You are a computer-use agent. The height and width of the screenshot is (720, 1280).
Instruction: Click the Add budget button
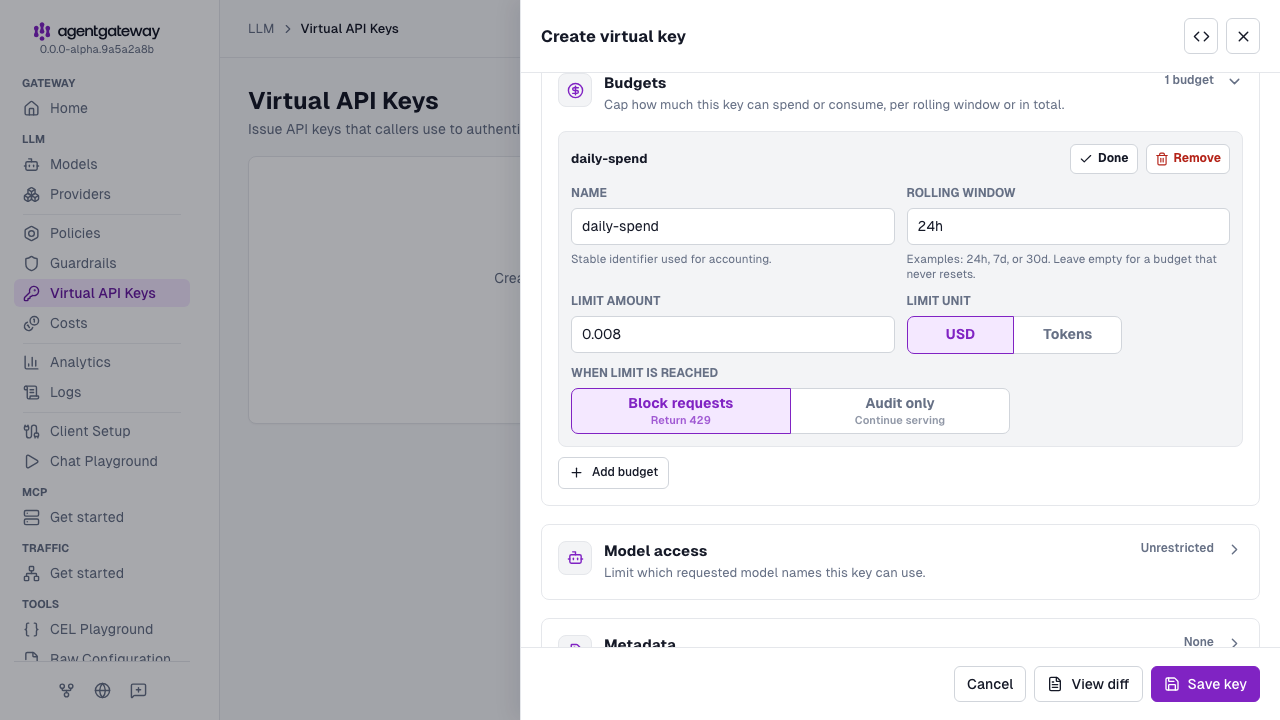click(x=613, y=473)
